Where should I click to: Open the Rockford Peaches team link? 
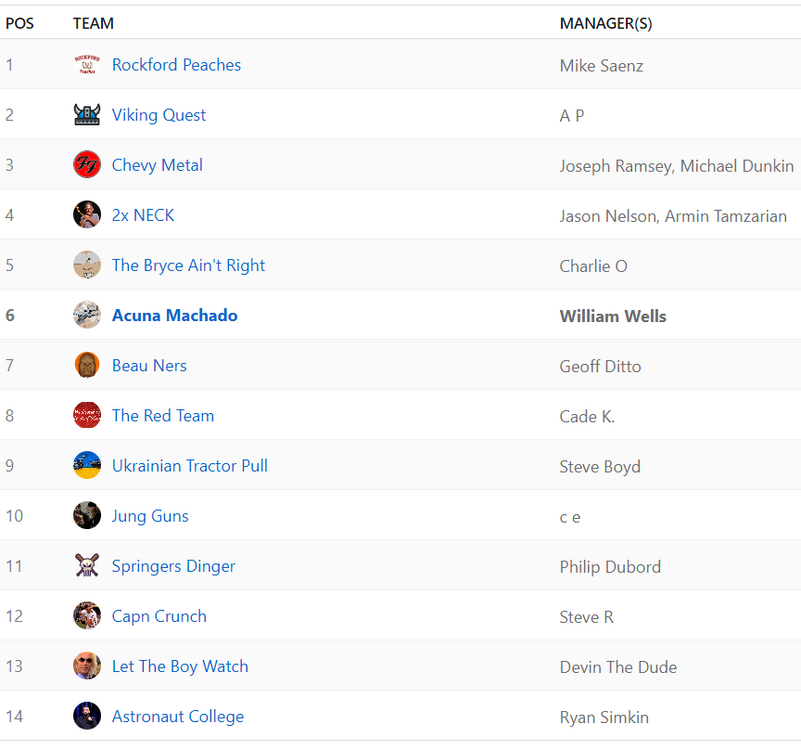click(176, 65)
